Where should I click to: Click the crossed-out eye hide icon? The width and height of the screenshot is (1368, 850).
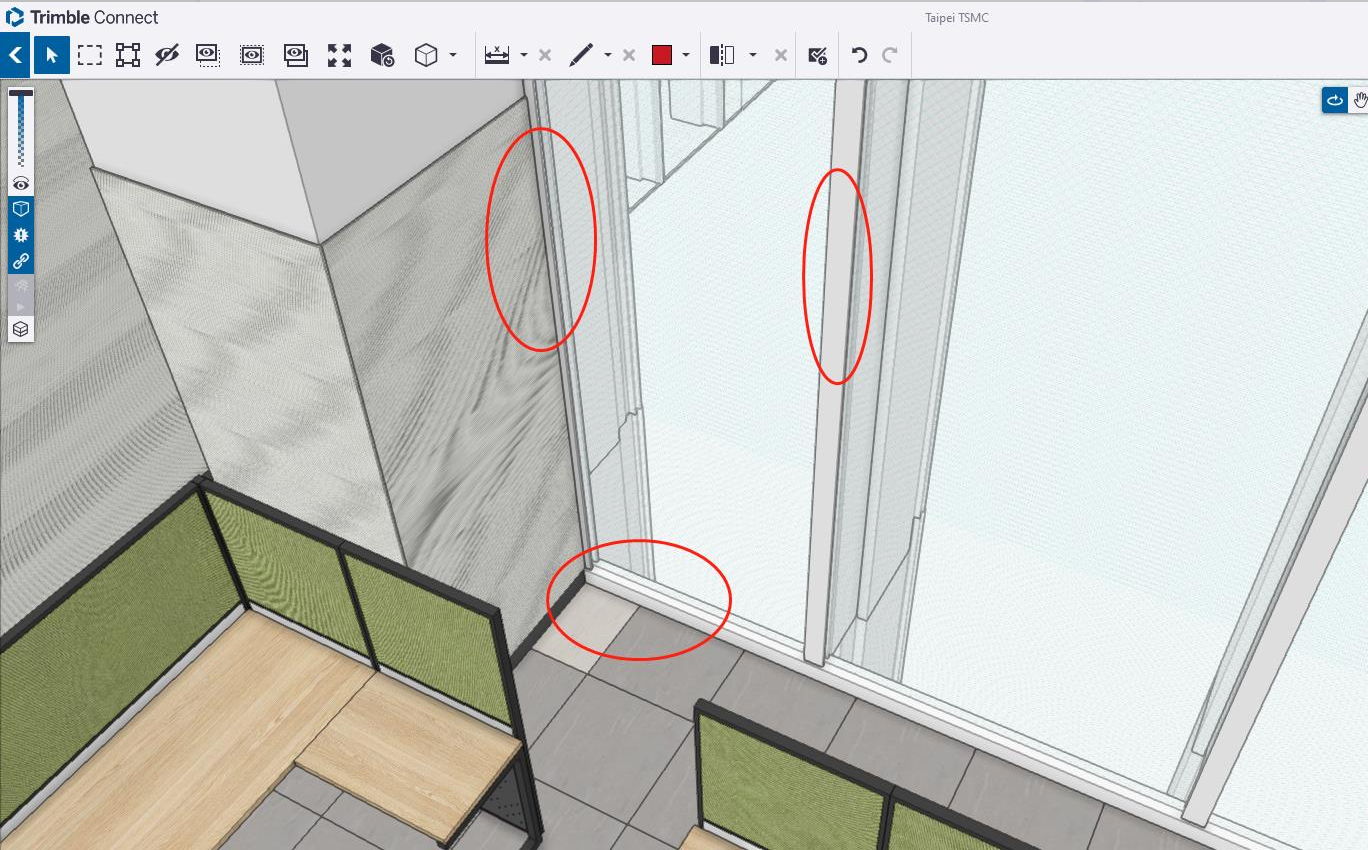167,56
